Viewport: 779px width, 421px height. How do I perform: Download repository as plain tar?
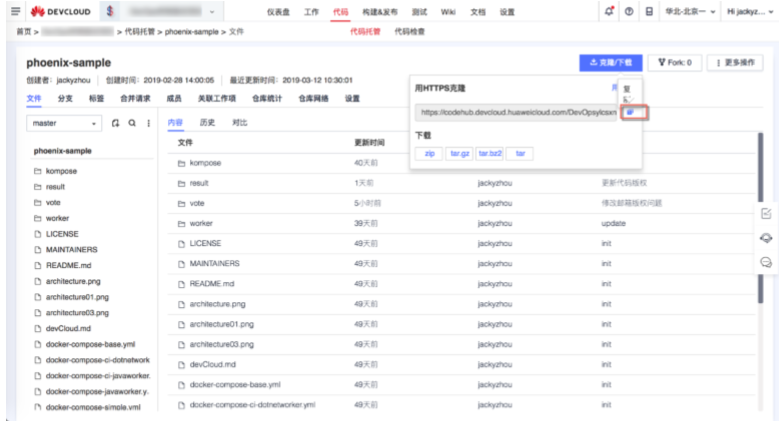click(x=520, y=154)
